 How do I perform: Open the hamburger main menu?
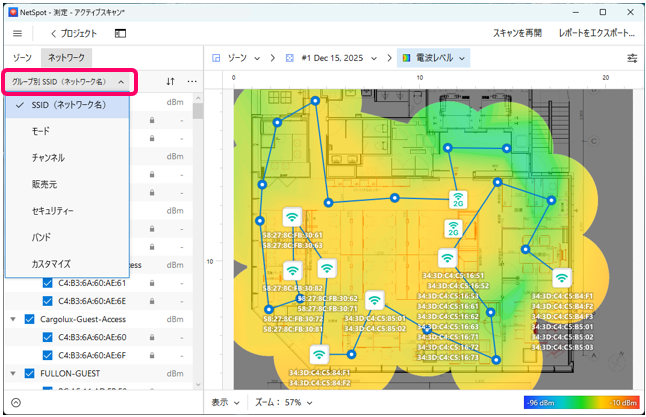coord(17,33)
